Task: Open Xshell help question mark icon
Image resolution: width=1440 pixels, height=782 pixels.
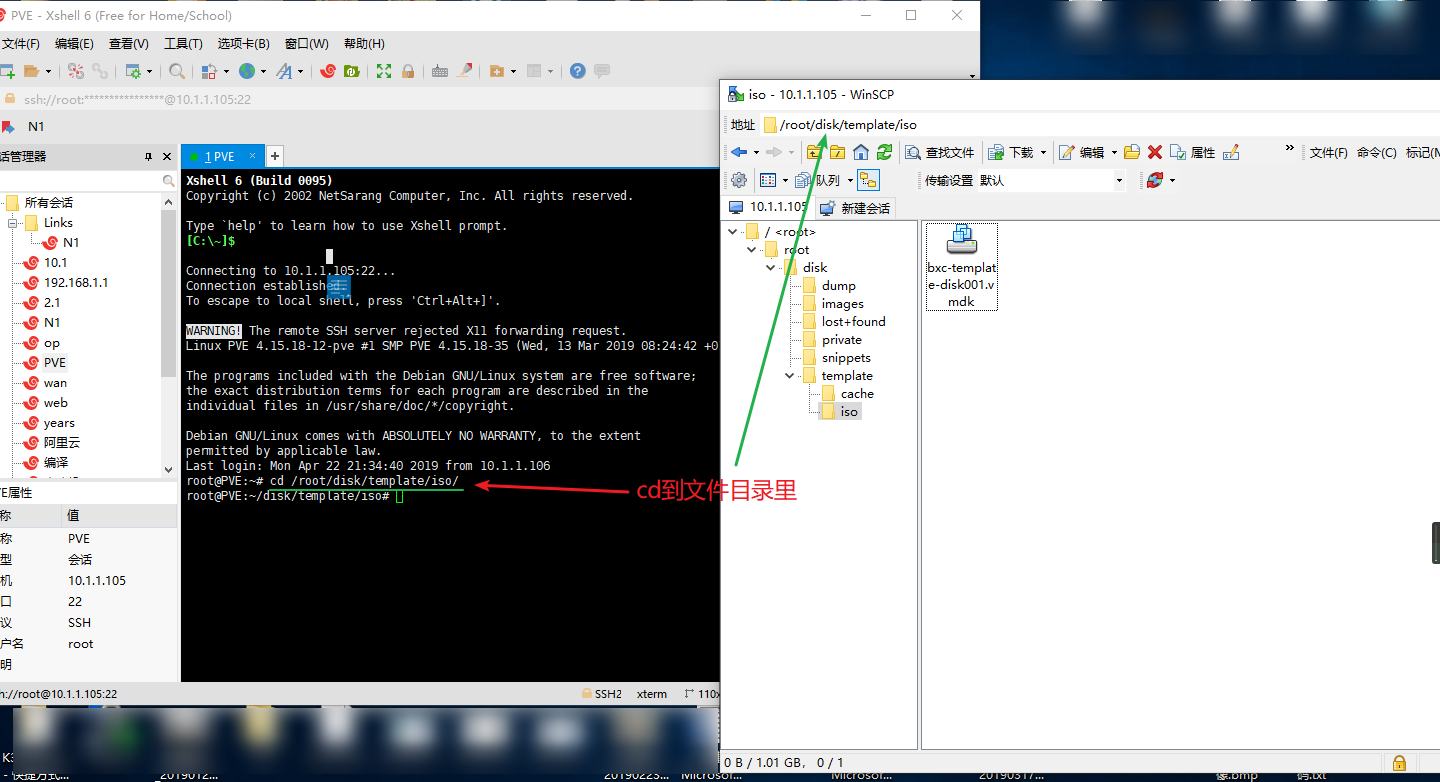Action: [578, 71]
